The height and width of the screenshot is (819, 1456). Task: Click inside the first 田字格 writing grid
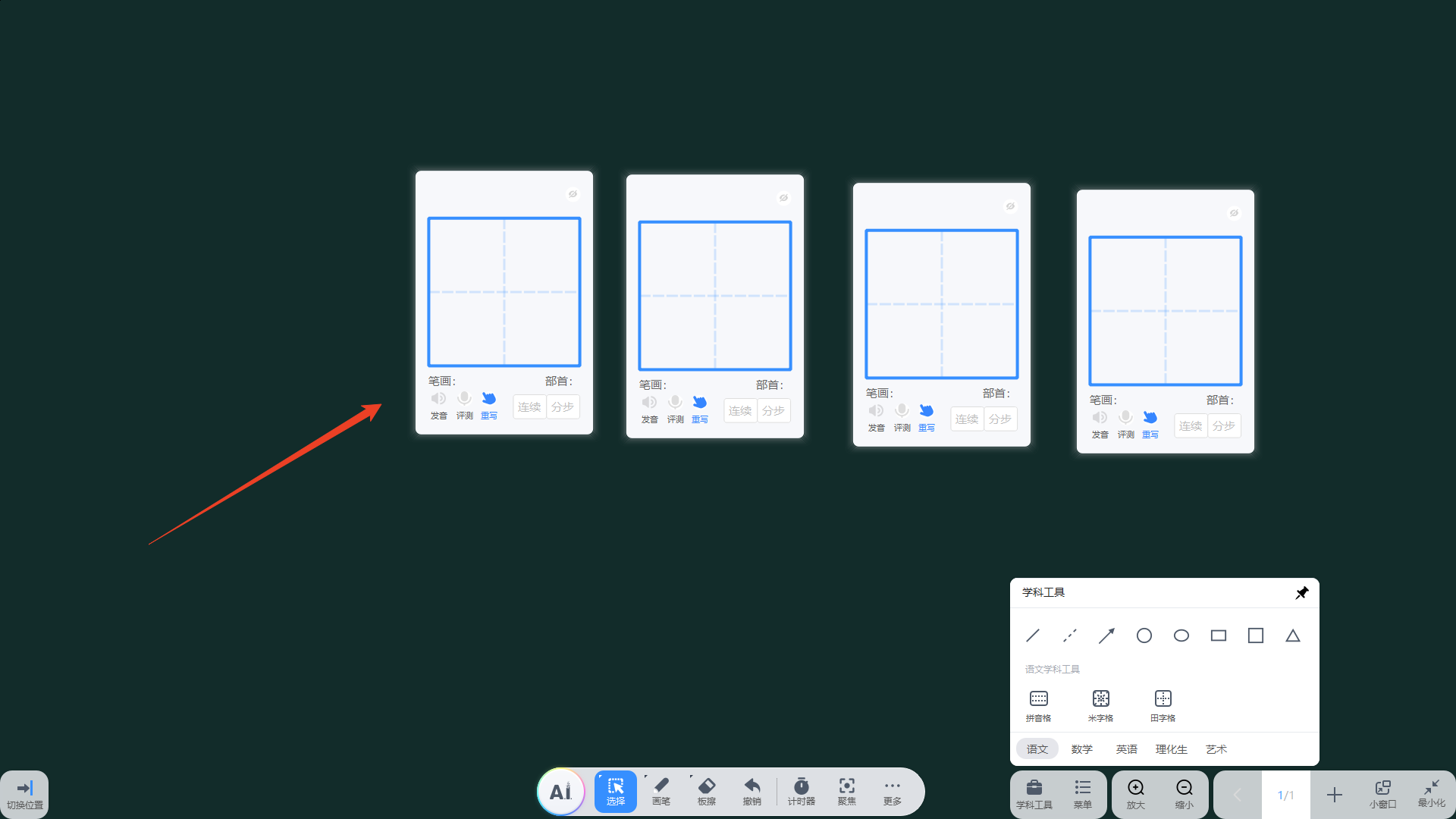click(504, 292)
